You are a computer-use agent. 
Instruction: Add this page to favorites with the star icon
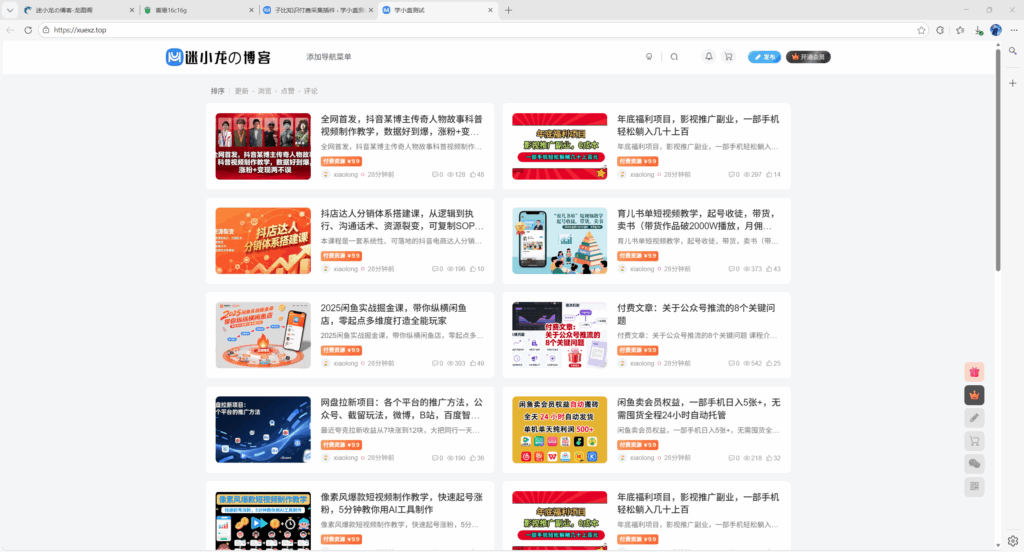point(921,30)
